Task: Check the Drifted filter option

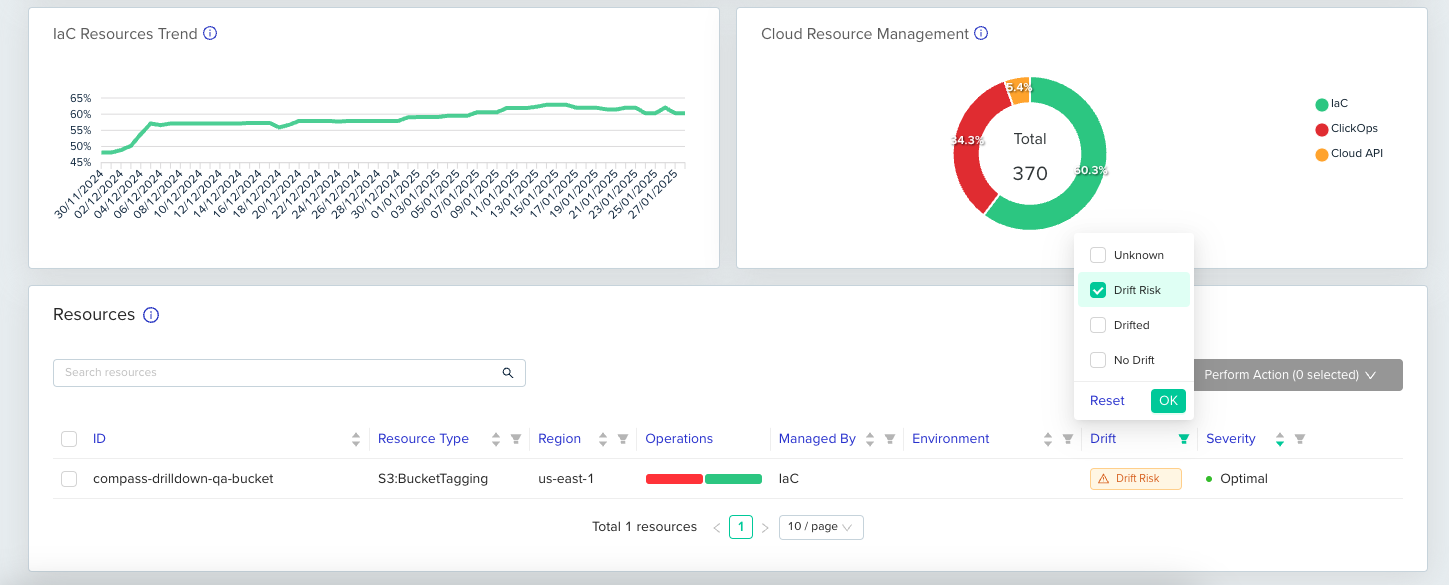Action: 1098,325
